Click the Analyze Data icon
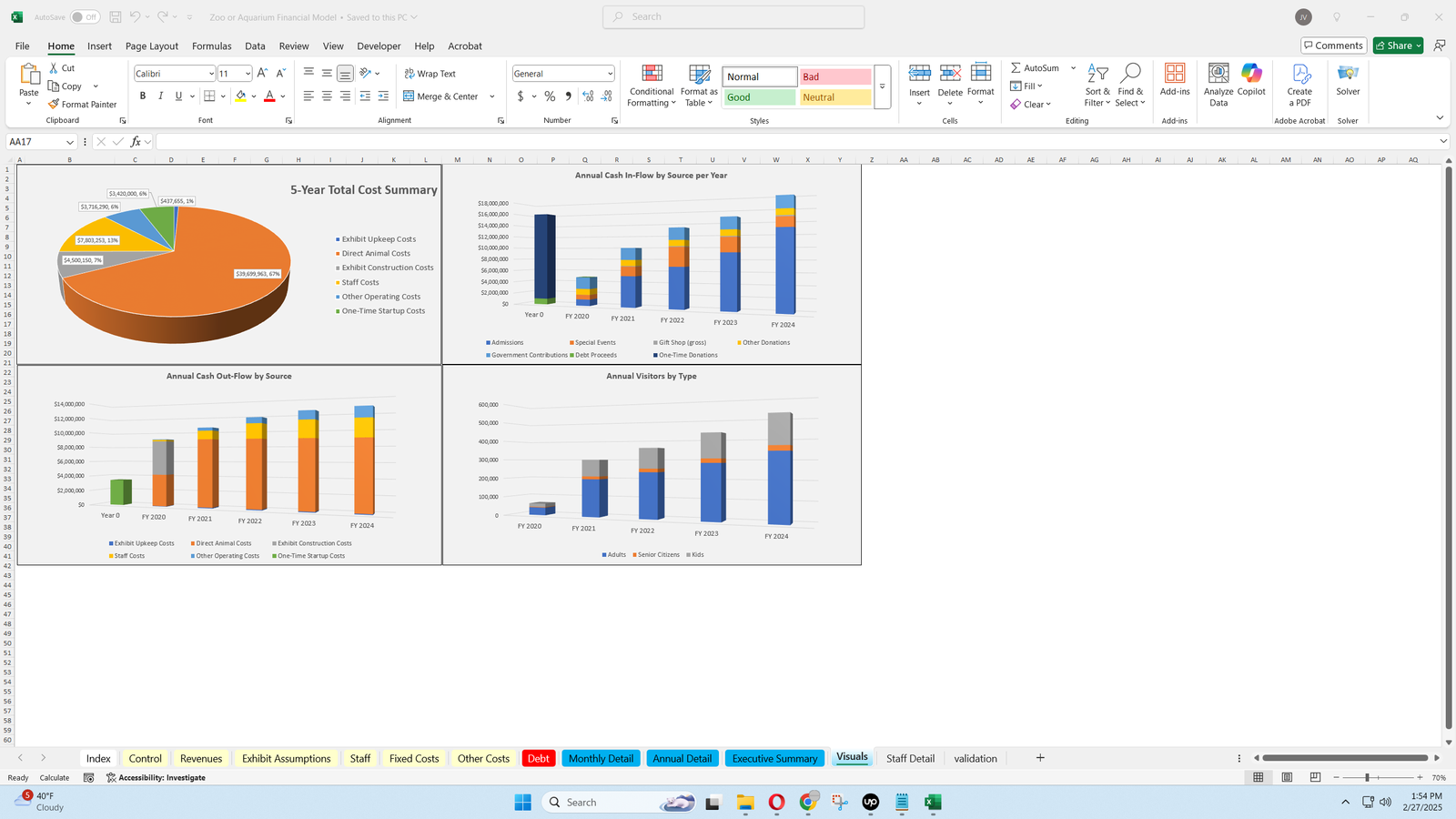Screen dimensions: 1456x819 click(1218, 86)
